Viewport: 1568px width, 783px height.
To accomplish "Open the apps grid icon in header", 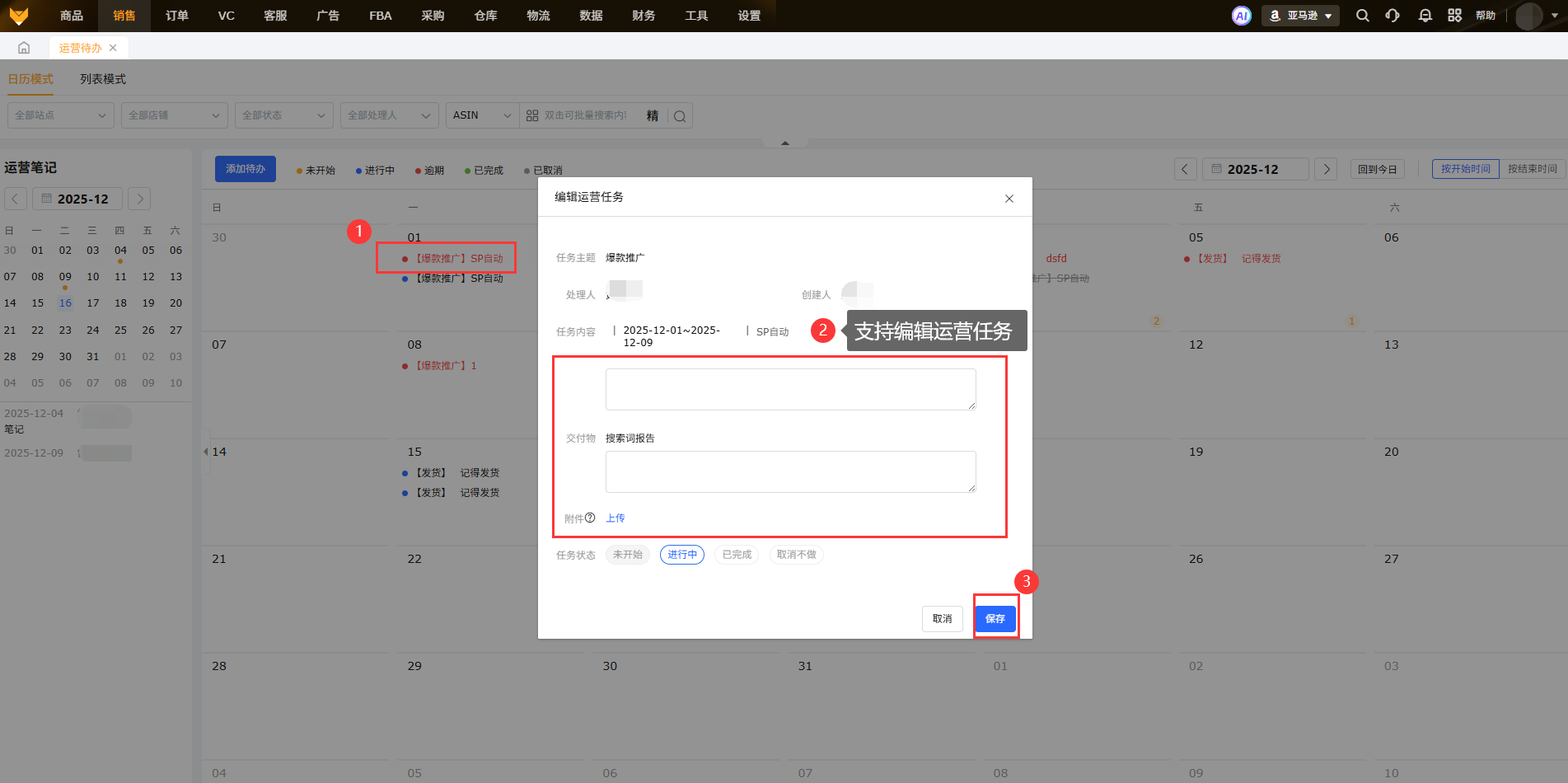I will point(1454,16).
